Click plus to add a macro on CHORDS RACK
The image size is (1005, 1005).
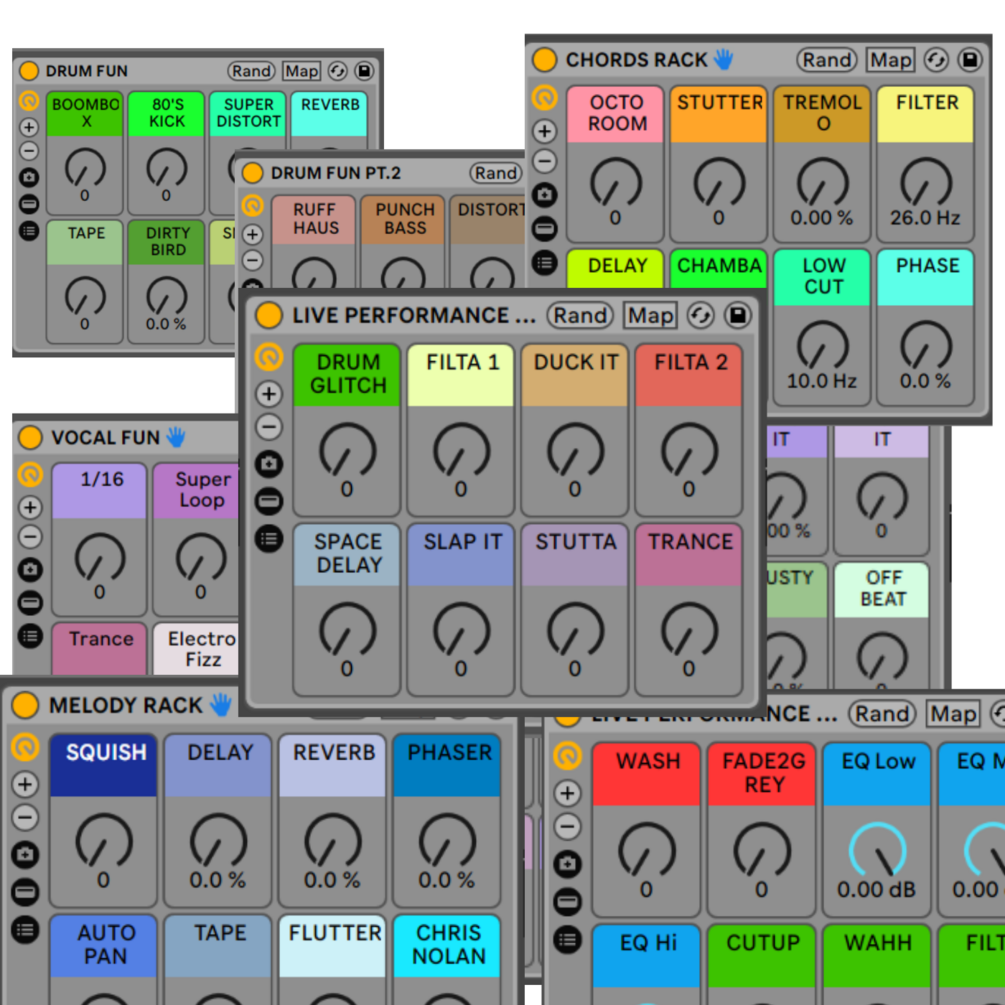click(543, 131)
